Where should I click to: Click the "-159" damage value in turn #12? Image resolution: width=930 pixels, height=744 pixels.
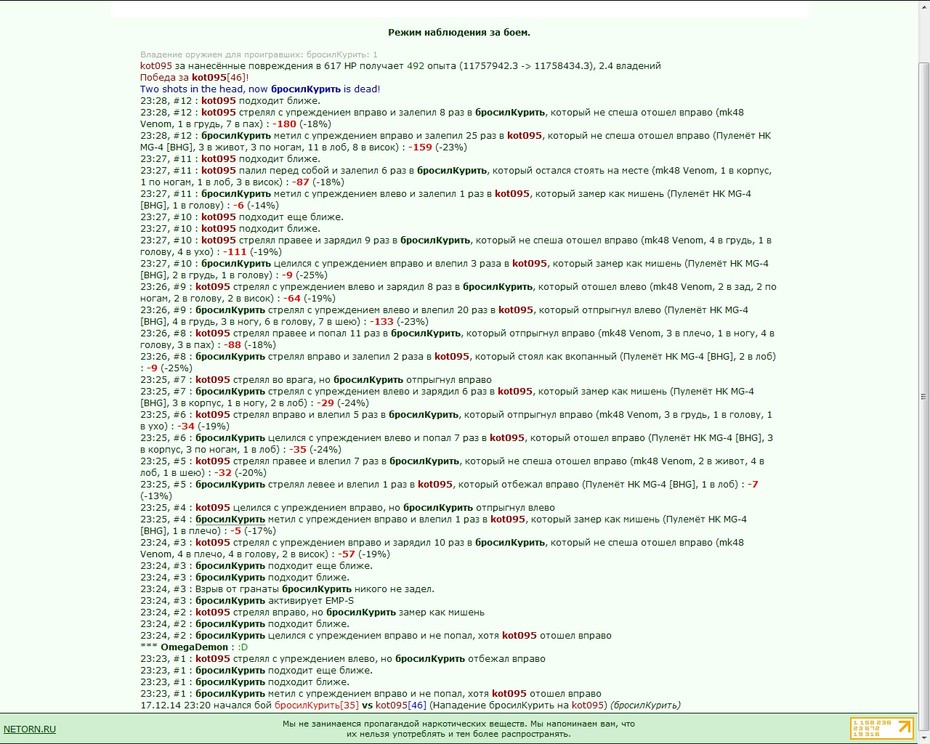click(421, 147)
